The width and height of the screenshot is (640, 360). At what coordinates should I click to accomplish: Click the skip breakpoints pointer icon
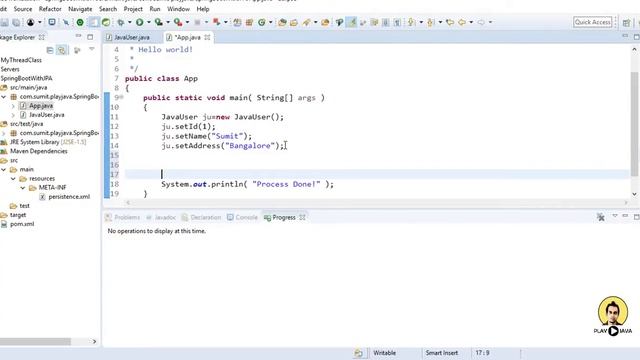[x=66, y=22]
